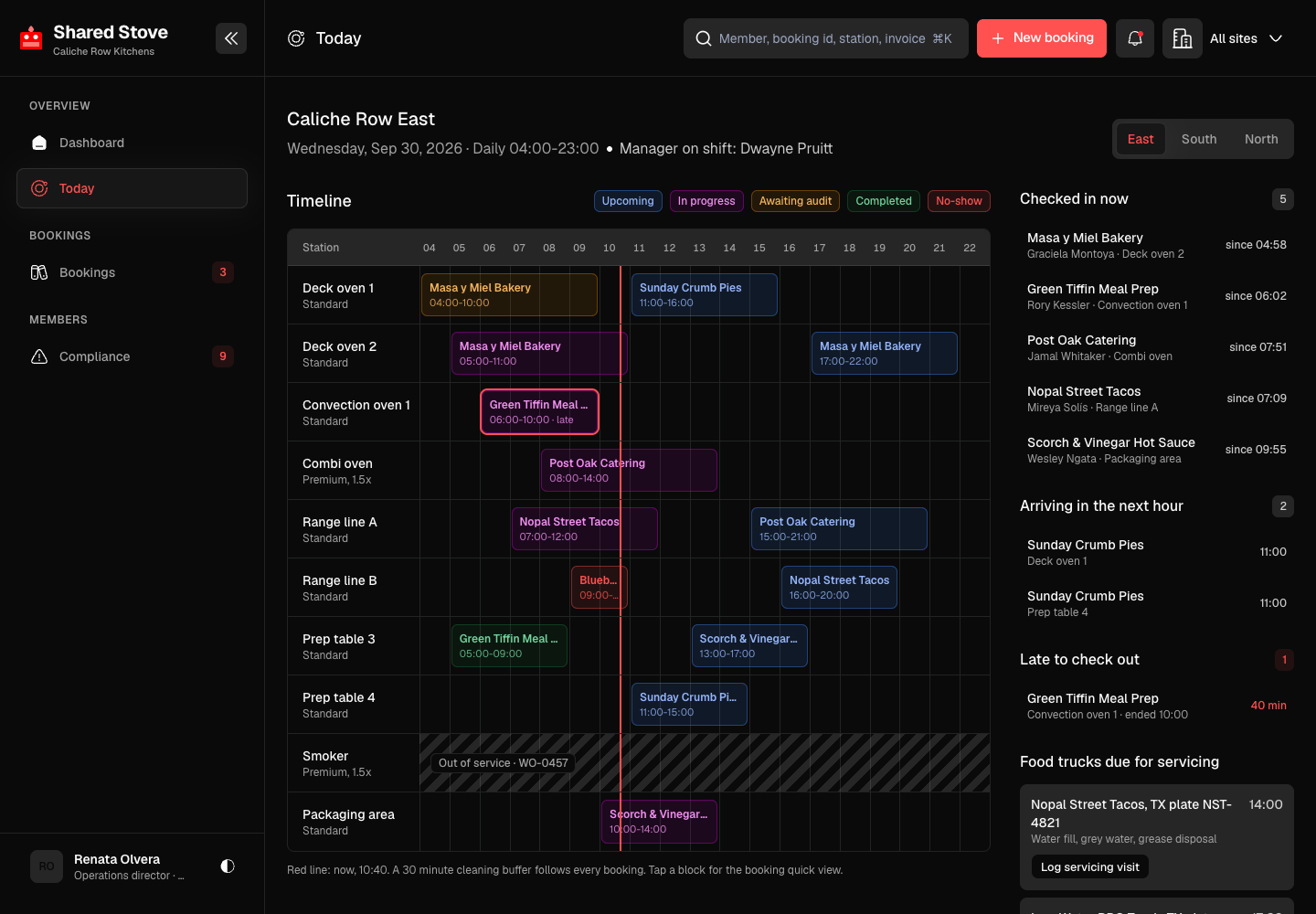This screenshot has width=1316, height=914.
Task: Expand the All sites dropdown
Action: click(1247, 38)
